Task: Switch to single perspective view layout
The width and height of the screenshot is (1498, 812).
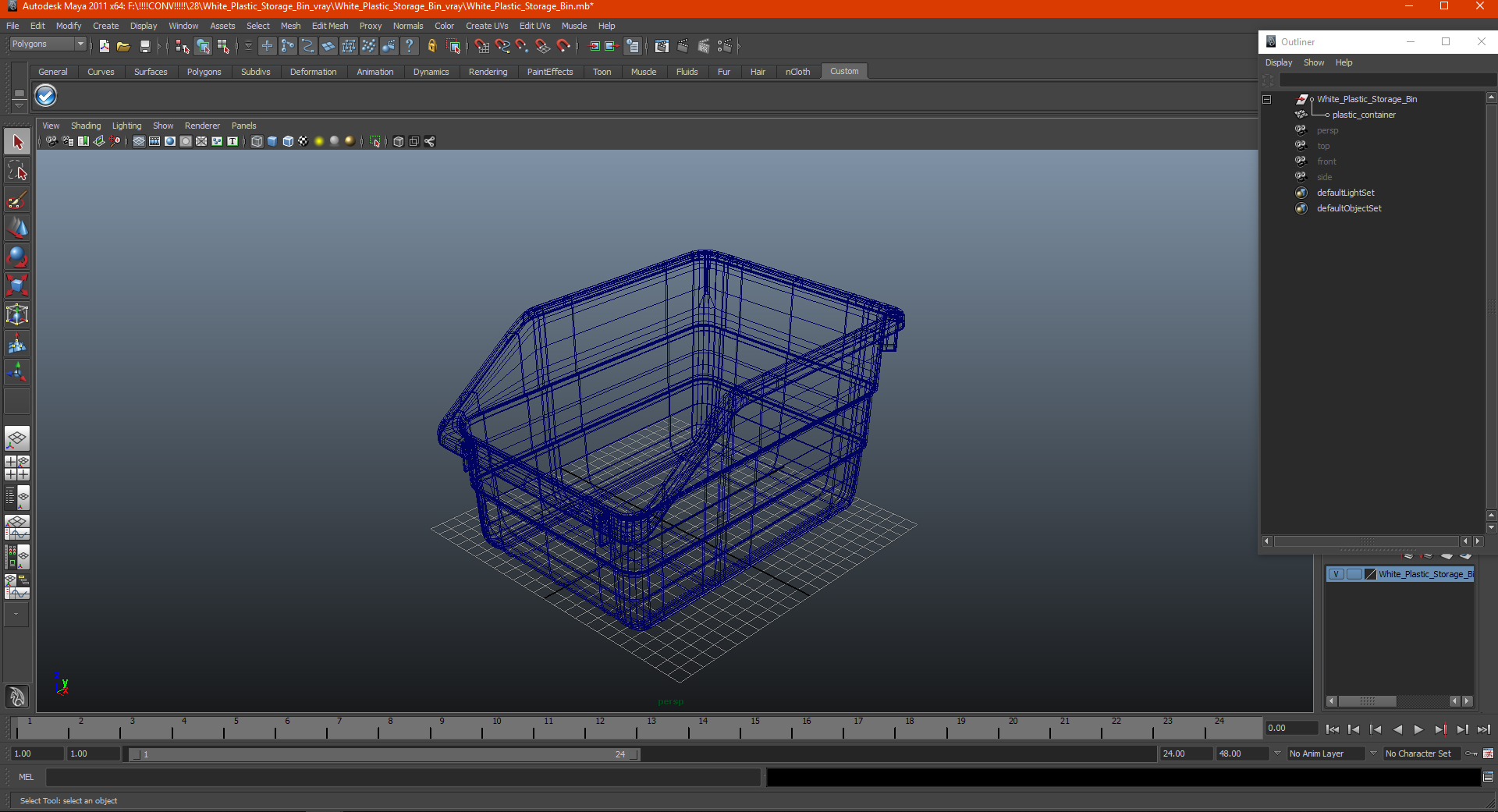Action: click(17, 438)
